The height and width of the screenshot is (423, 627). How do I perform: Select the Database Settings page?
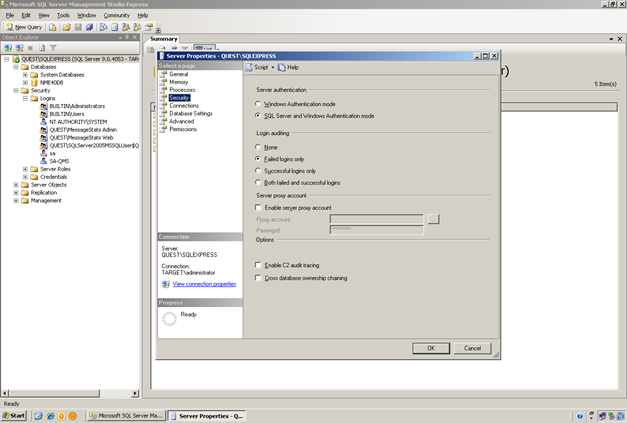(x=191, y=114)
